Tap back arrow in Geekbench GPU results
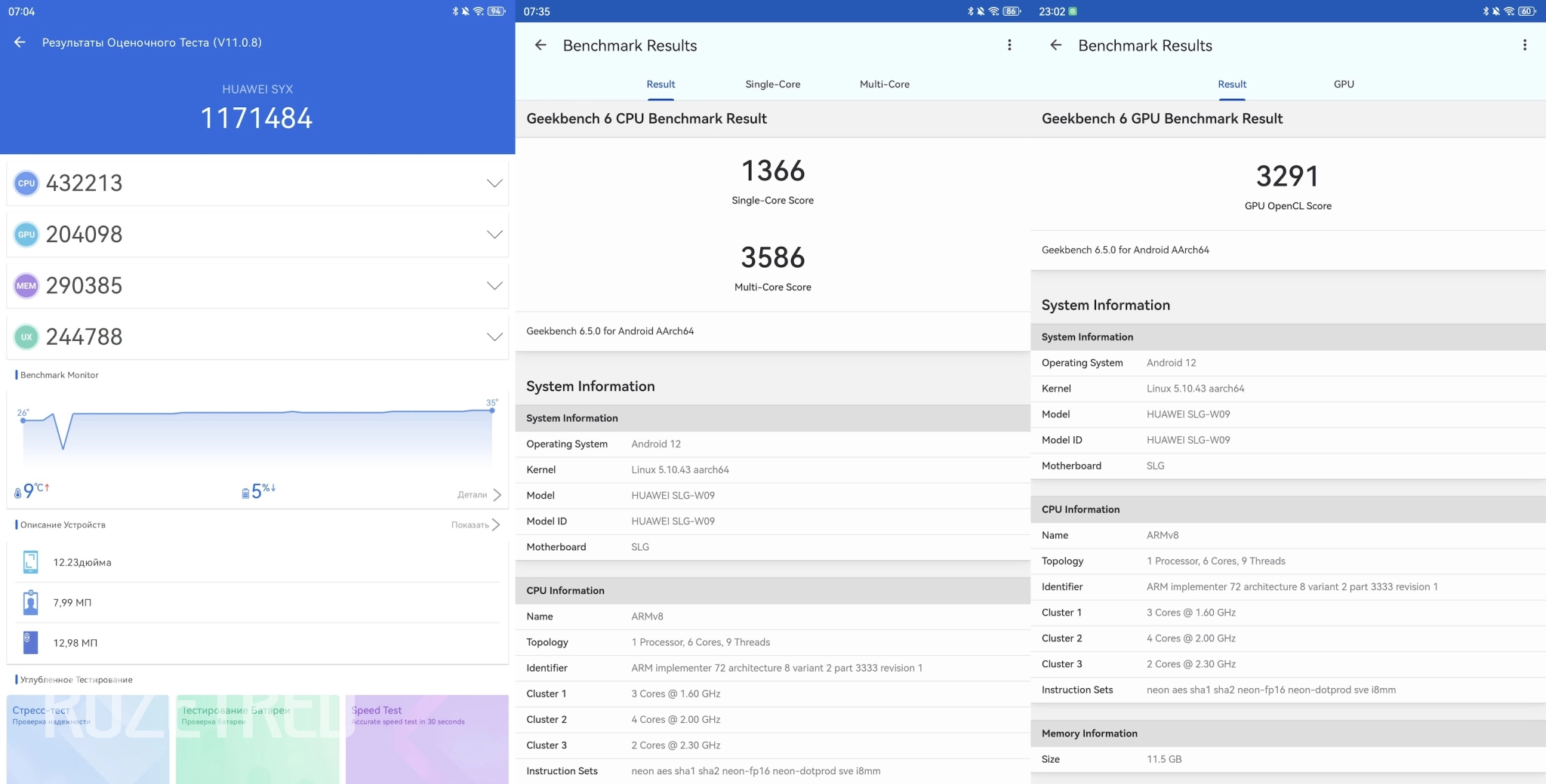 click(1056, 45)
